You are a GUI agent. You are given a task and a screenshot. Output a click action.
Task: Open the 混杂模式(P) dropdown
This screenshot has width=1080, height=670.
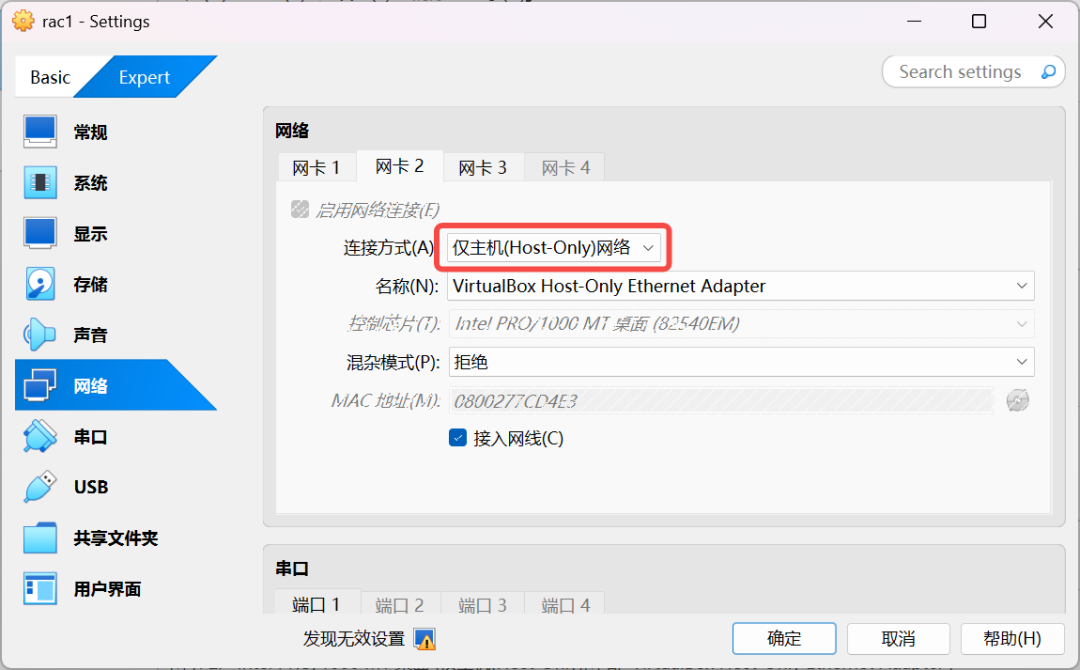point(741,362)
